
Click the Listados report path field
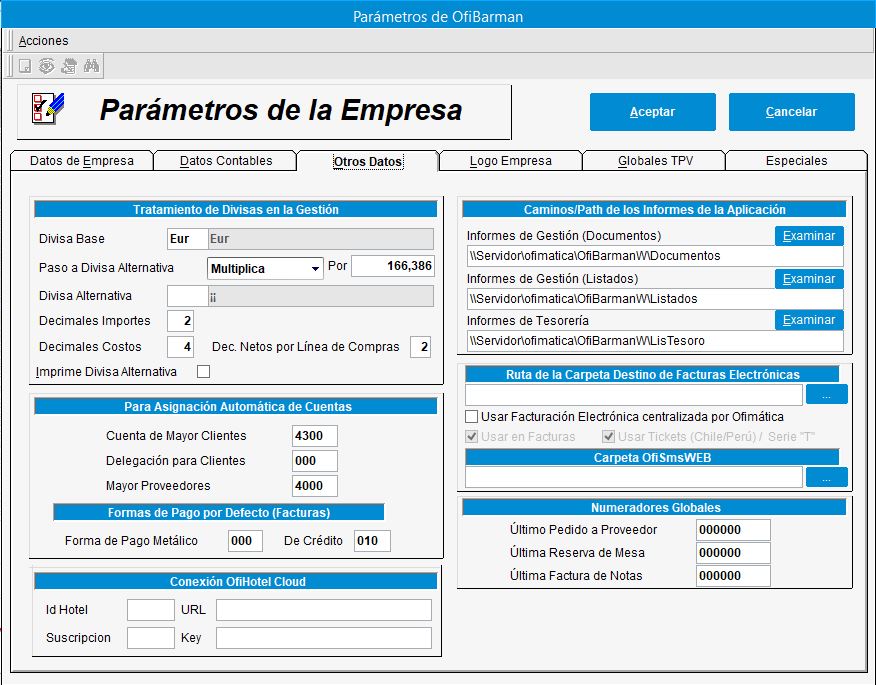pos(655,299)
